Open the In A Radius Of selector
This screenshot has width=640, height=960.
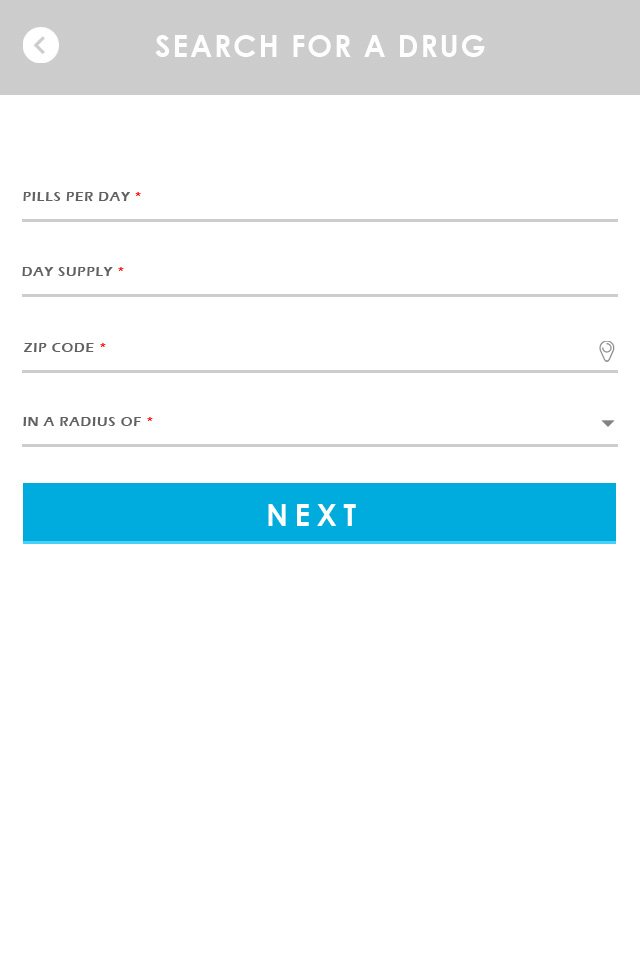point(320,422)
